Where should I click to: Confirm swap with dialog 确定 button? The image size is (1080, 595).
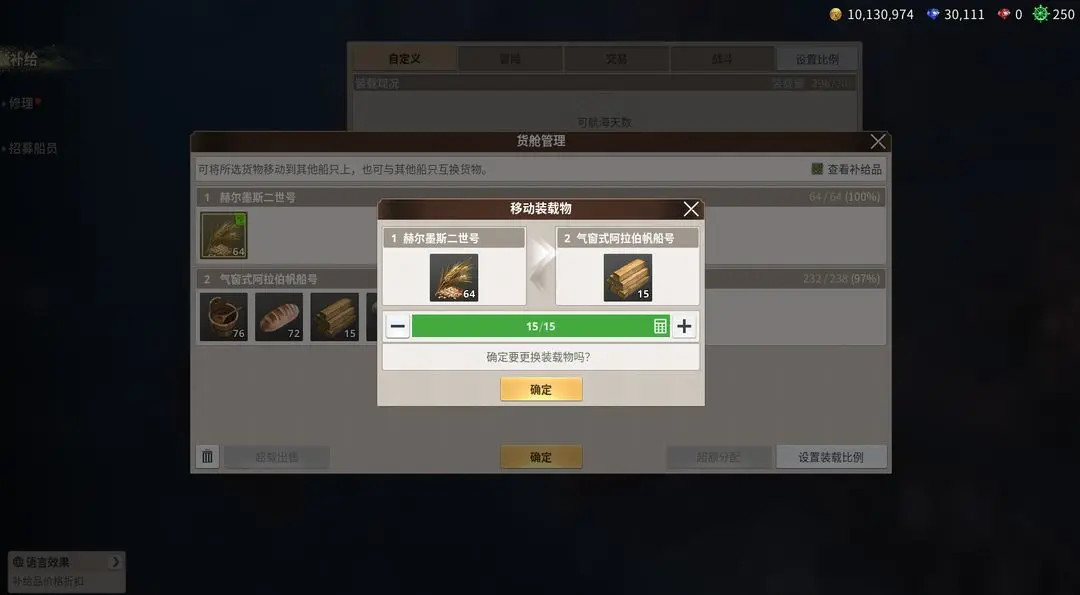click(541, 389)
